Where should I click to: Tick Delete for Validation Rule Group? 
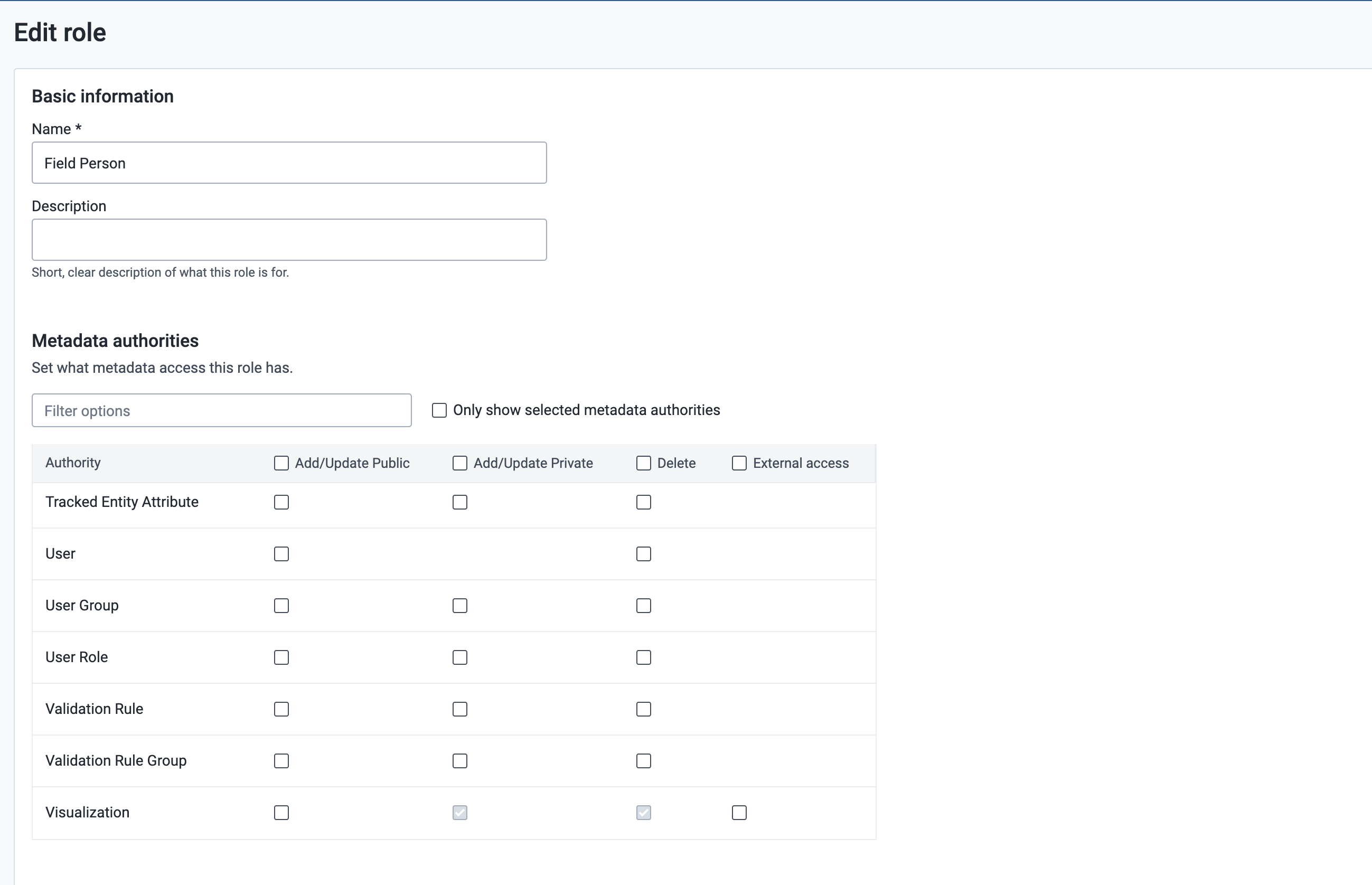[644, 761]
